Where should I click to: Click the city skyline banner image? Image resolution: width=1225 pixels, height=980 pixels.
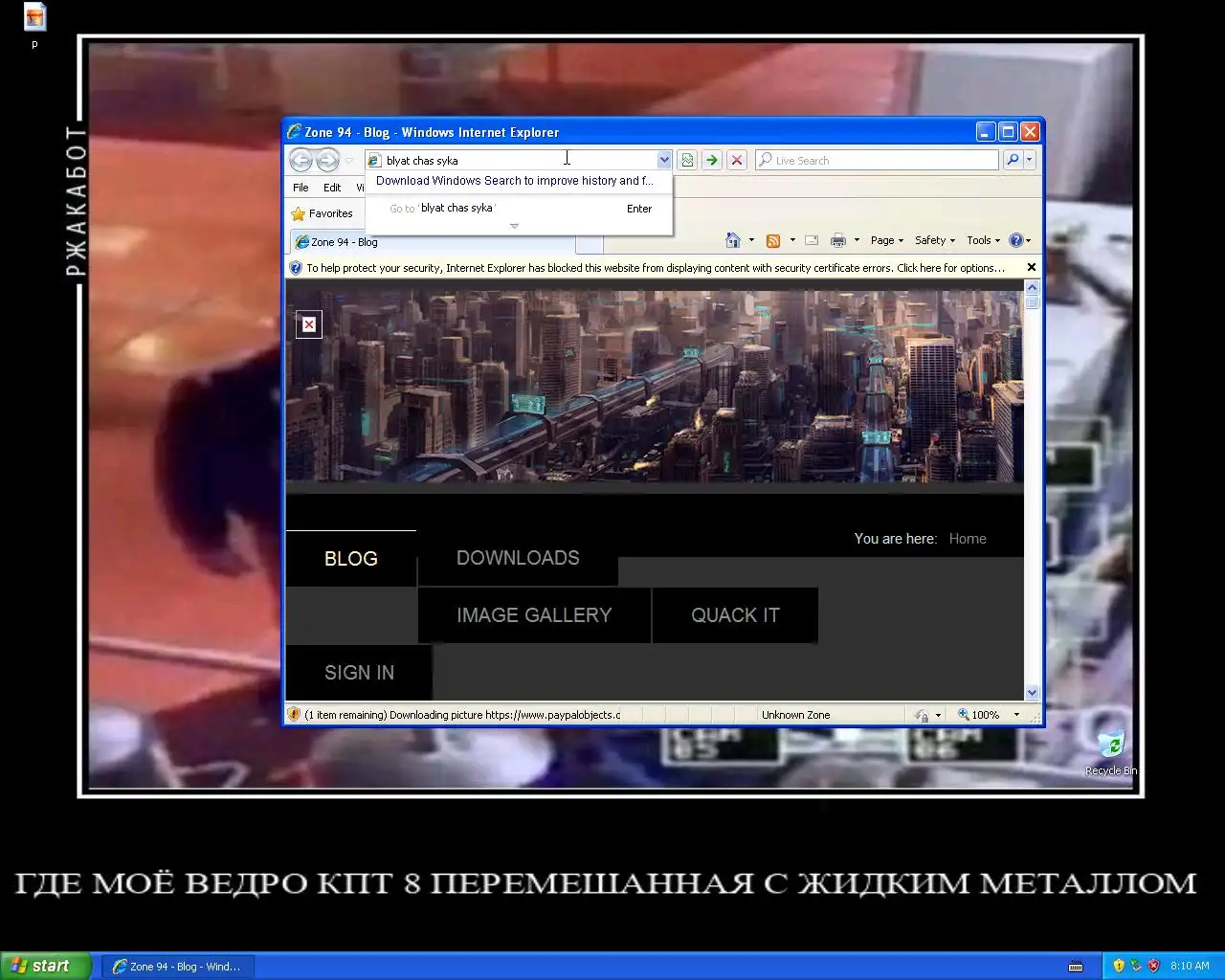pyautogui.click(x=655, y=387)
